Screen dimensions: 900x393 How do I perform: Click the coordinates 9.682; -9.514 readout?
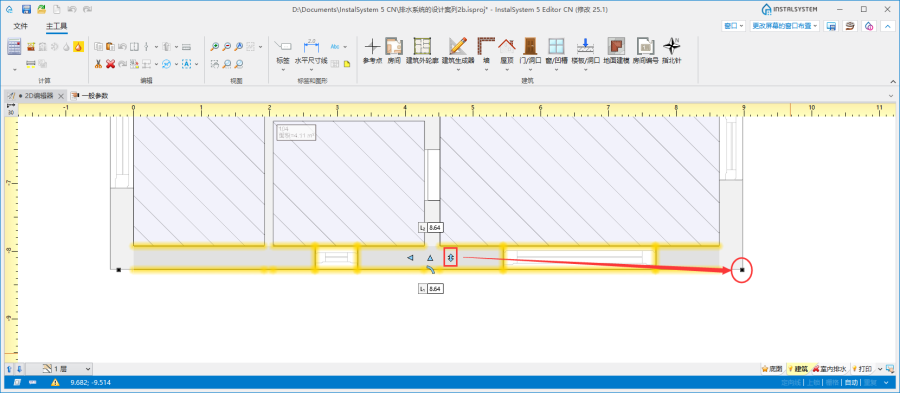coord(91,383)
